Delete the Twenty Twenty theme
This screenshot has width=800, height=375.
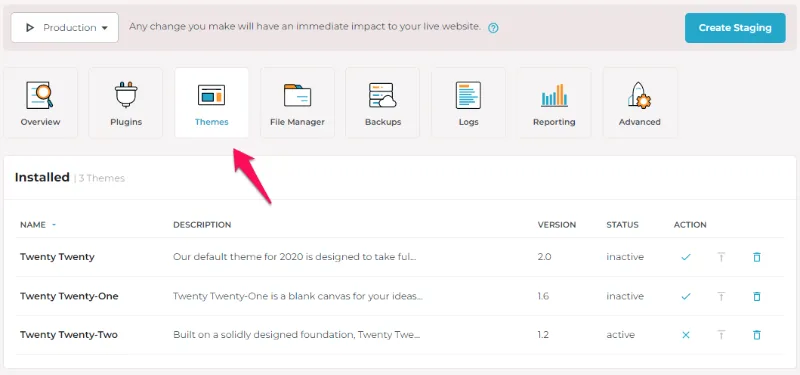click(x=757, y=257)
